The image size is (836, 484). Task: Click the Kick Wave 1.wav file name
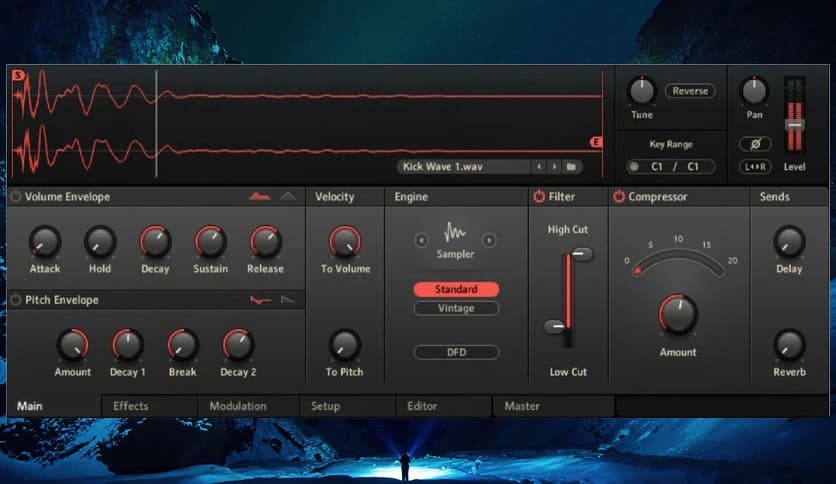point(443,167)
